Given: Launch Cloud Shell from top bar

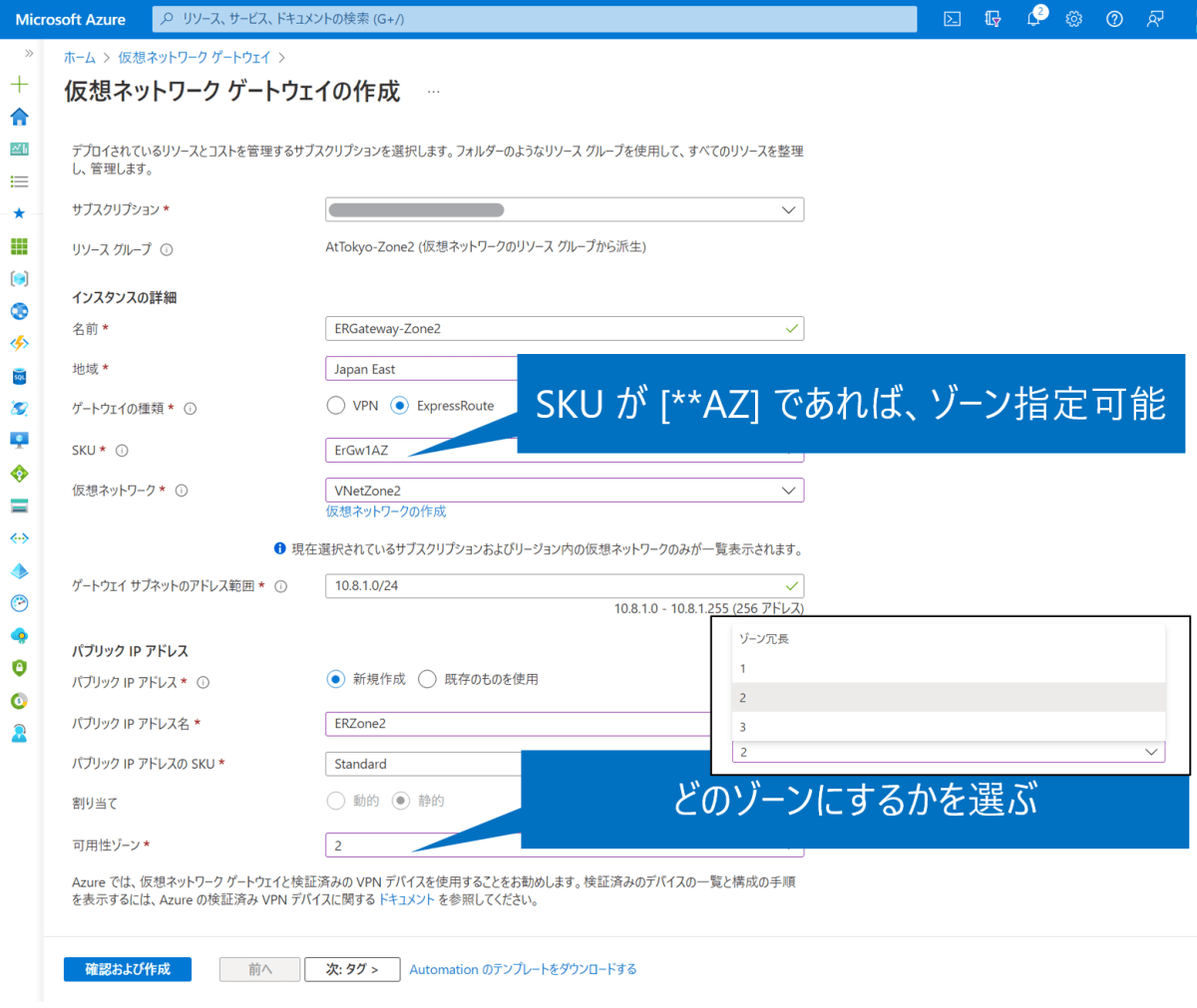Looking at the screenshot, I should pos(953,19).
